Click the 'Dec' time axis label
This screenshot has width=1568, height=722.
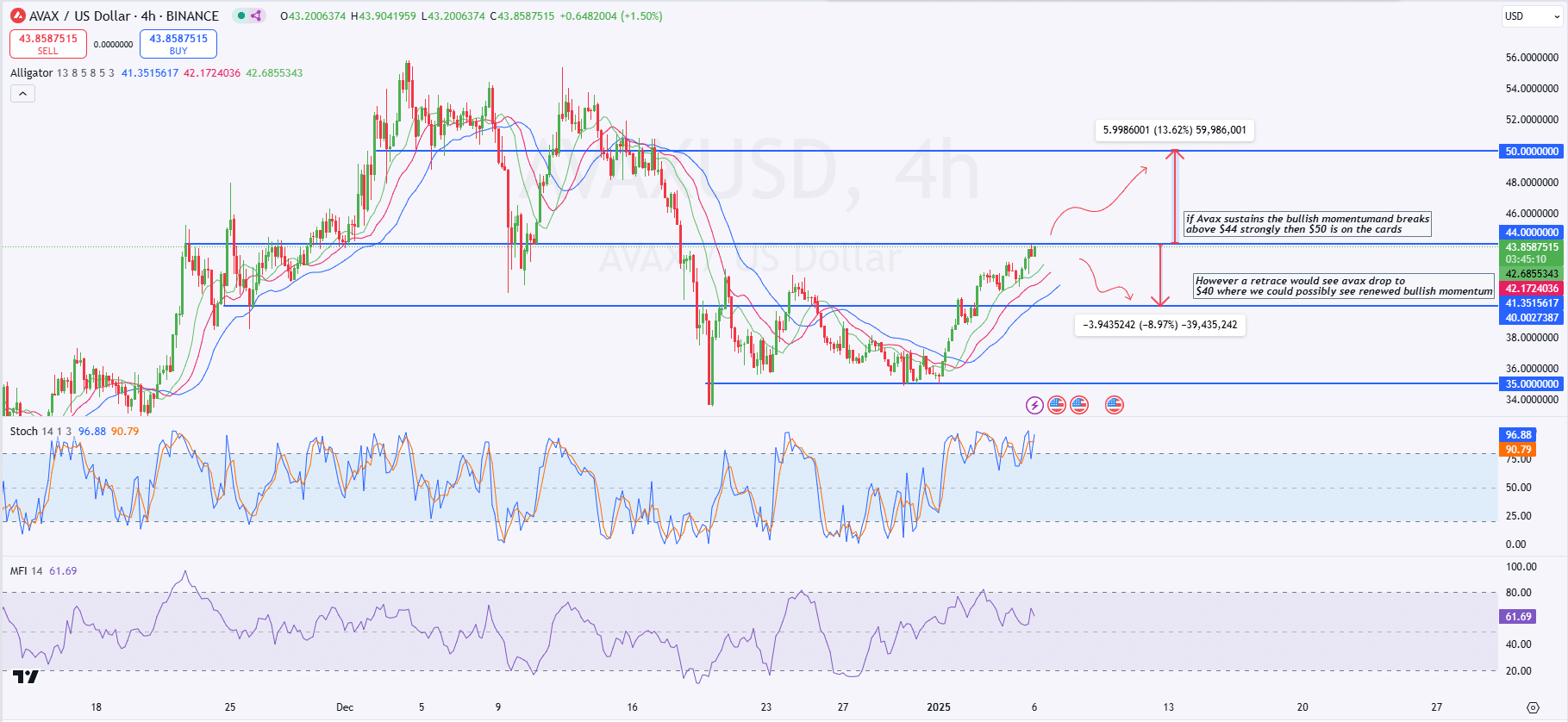[x=345, y=707]
